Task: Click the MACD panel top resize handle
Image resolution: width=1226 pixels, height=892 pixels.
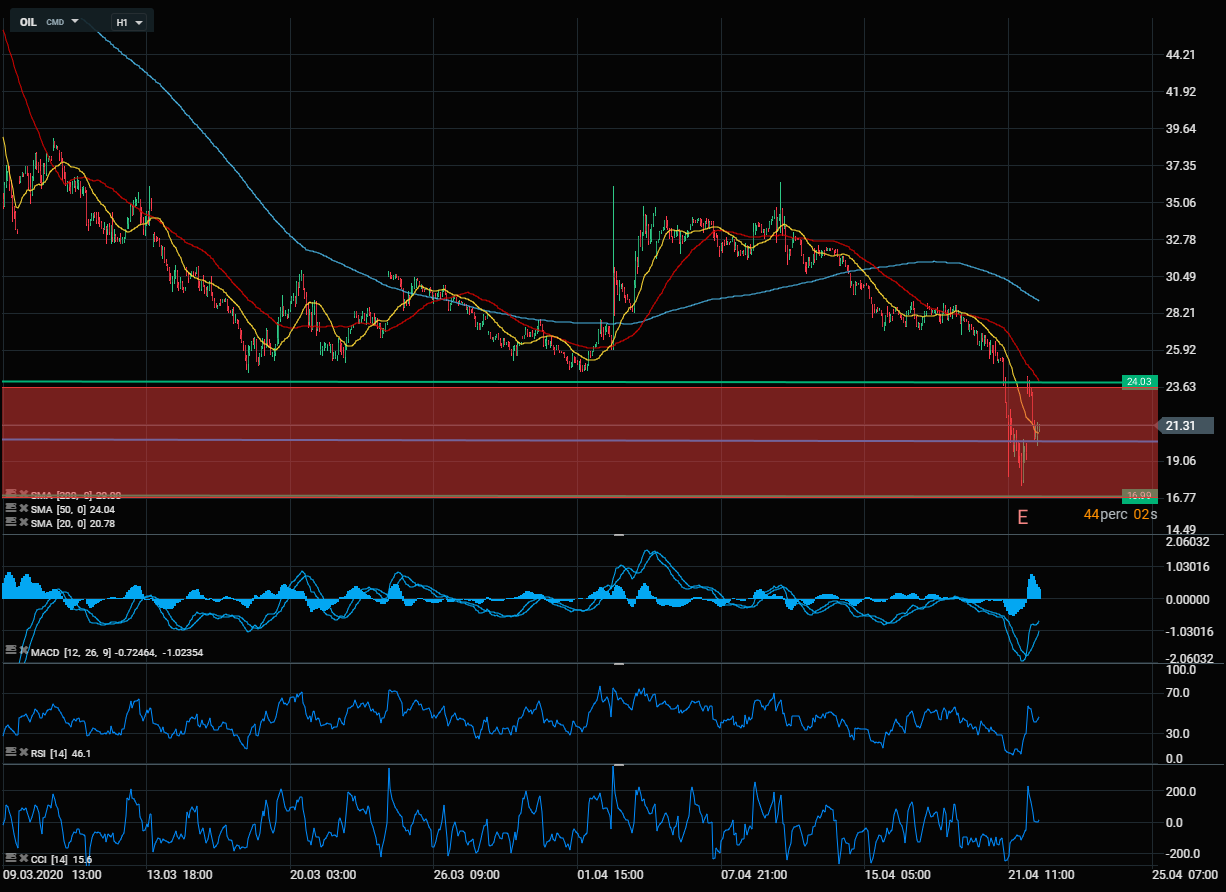Action: click(x=618, y=536)
